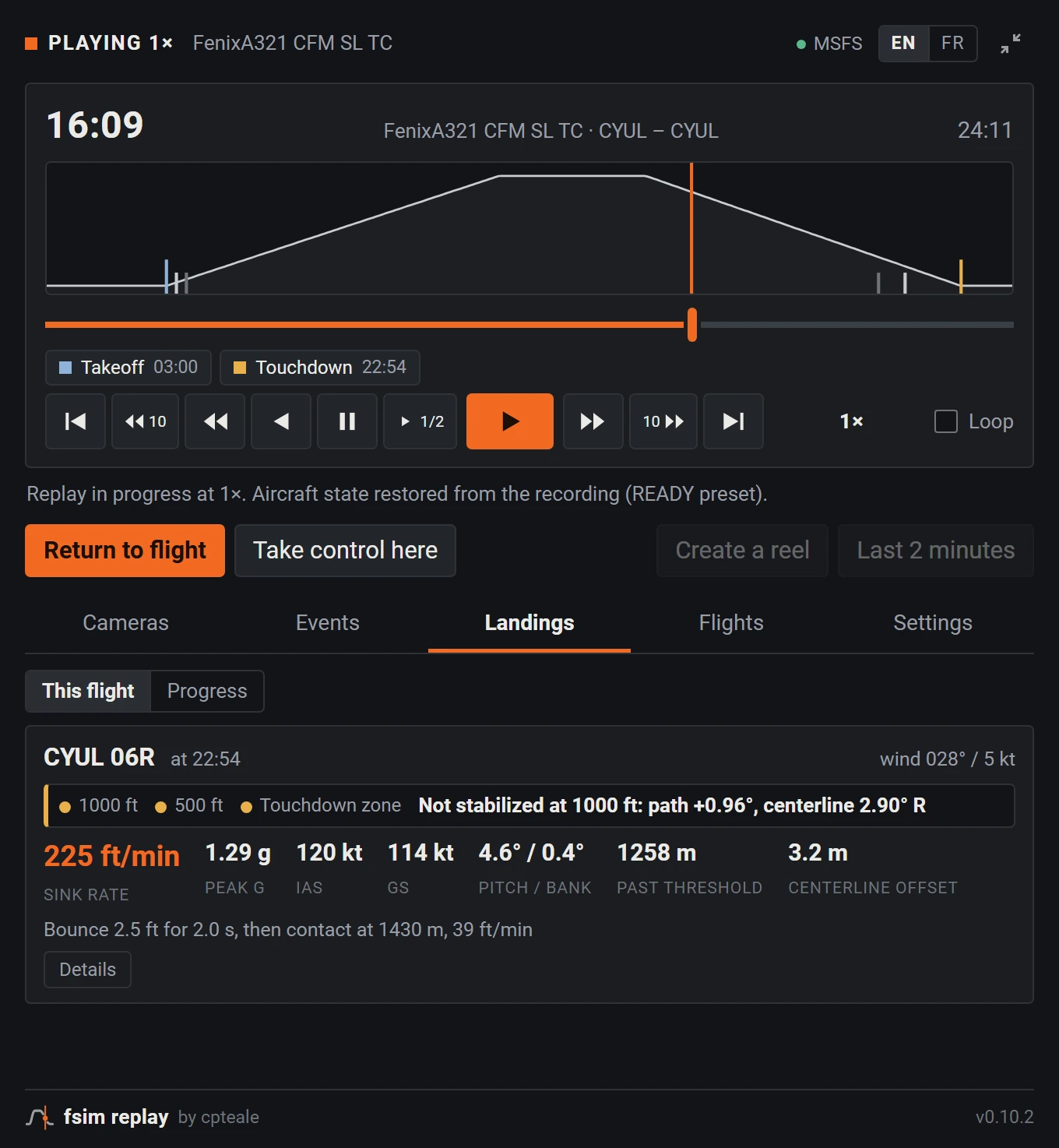Image resolution: width=1059 pixels, height=1148 pixels.
Task: Click the fsim replay logo icon
Action: (x=40, y=1117)
